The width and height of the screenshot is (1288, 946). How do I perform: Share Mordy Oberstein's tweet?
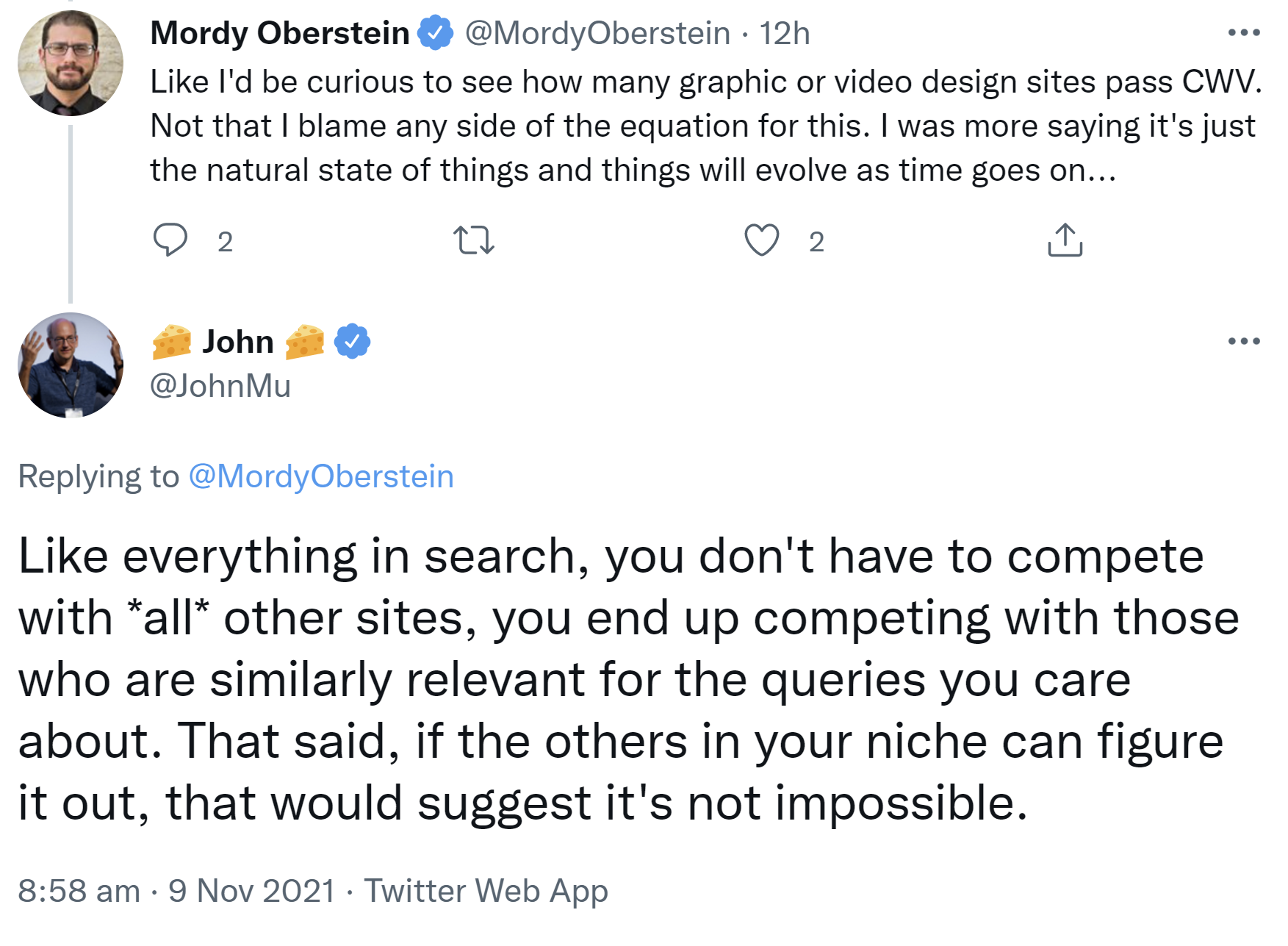pos(1065,240)
